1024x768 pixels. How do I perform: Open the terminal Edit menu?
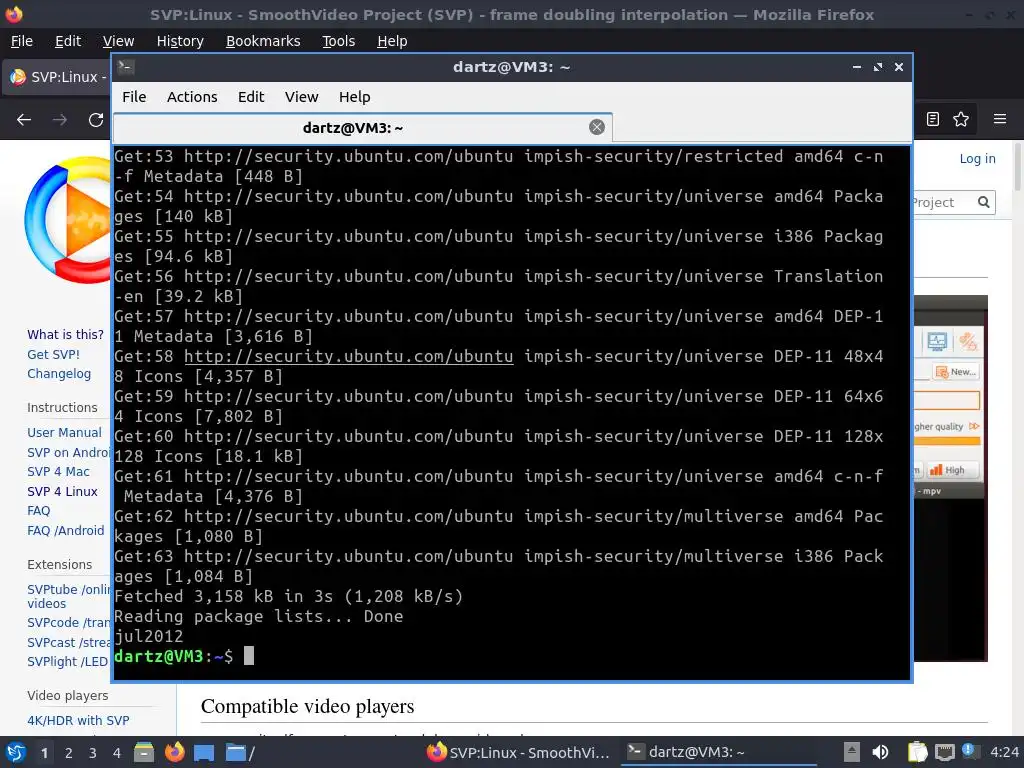pyautogui.click(x=251, y=97)
